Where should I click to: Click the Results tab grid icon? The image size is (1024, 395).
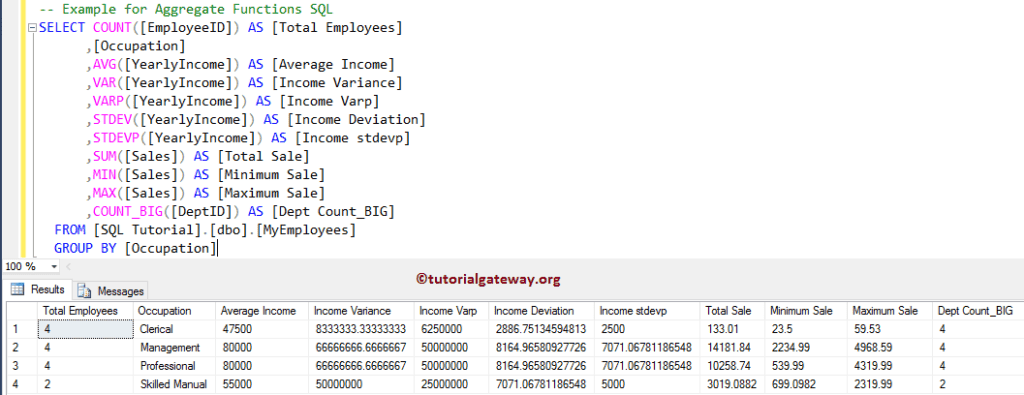18,289
